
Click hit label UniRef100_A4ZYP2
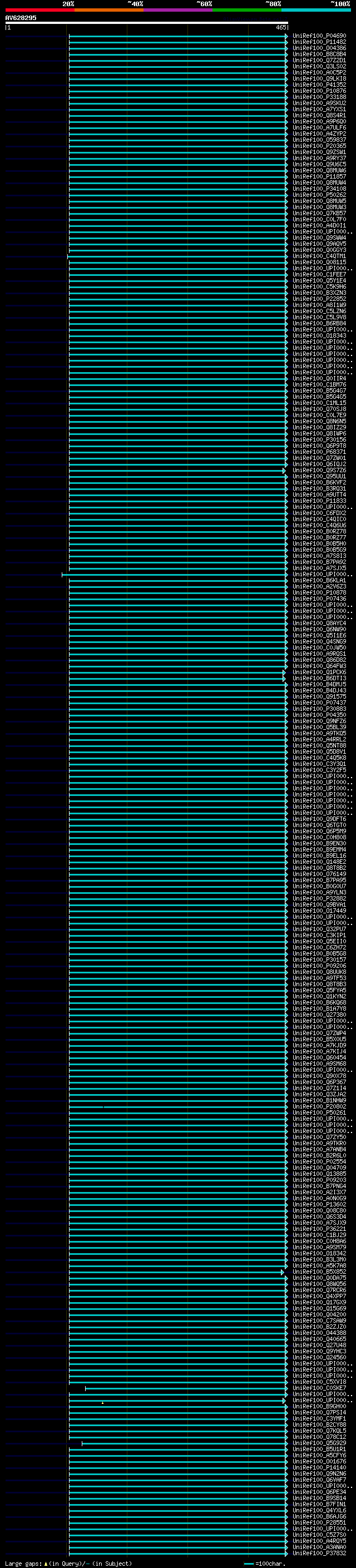pyautogui.click(x=319, y=134)
